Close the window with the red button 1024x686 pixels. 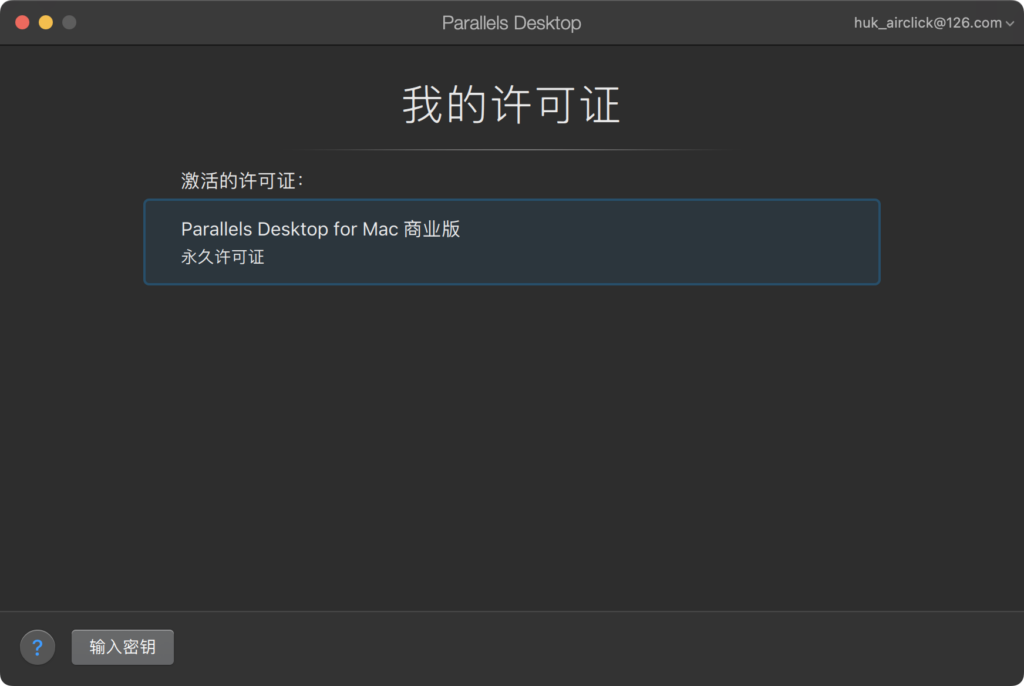point(22,22)
